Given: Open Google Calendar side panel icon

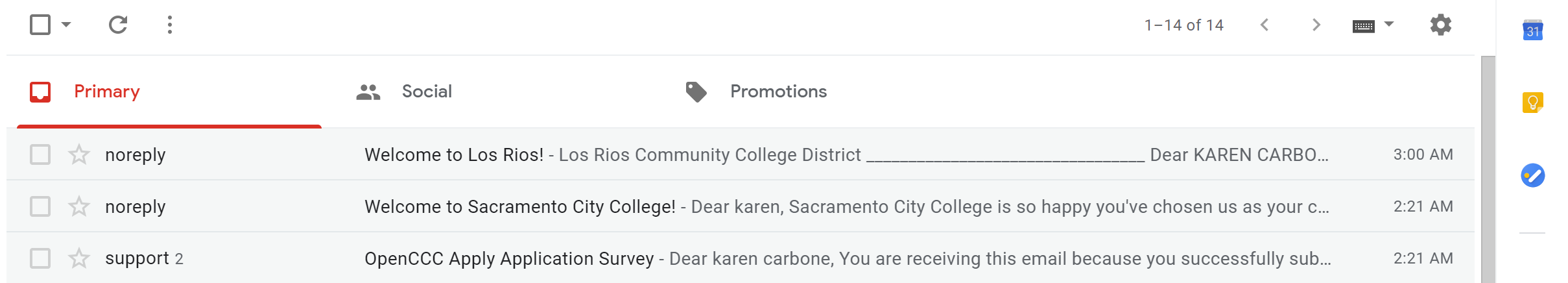Looking at the screenshot, I should tap(1532, 30).
